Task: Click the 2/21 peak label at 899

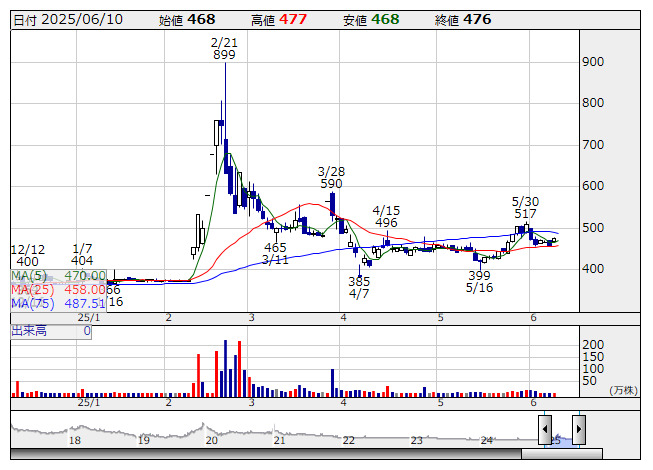Action: coord(224,49)
